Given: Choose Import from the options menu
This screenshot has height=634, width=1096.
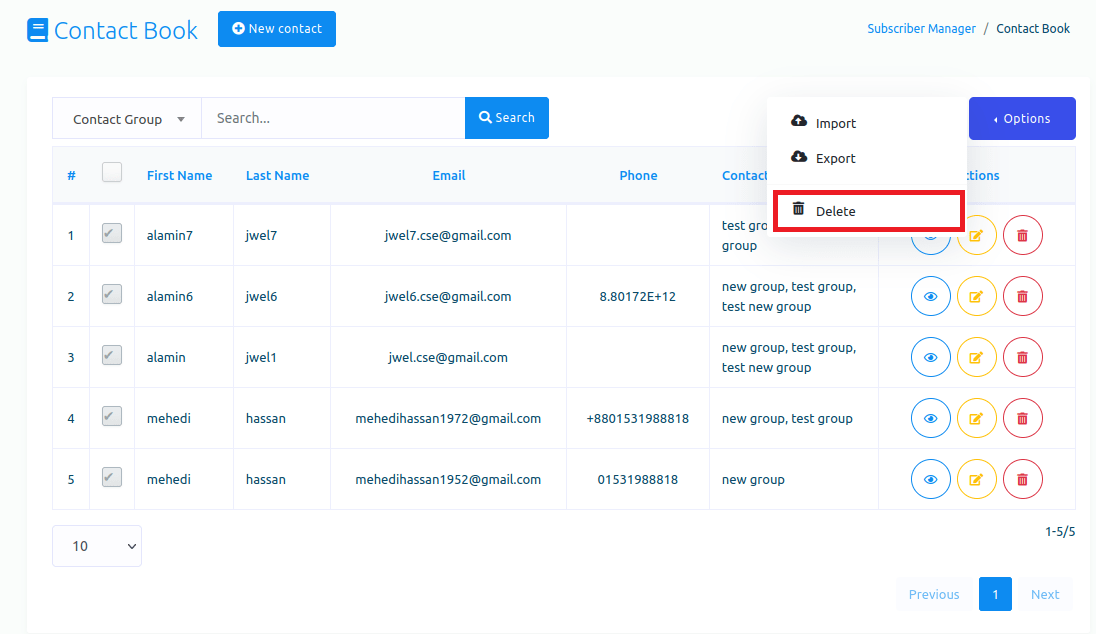Looking at the screenshot, I should coord(835,123).
